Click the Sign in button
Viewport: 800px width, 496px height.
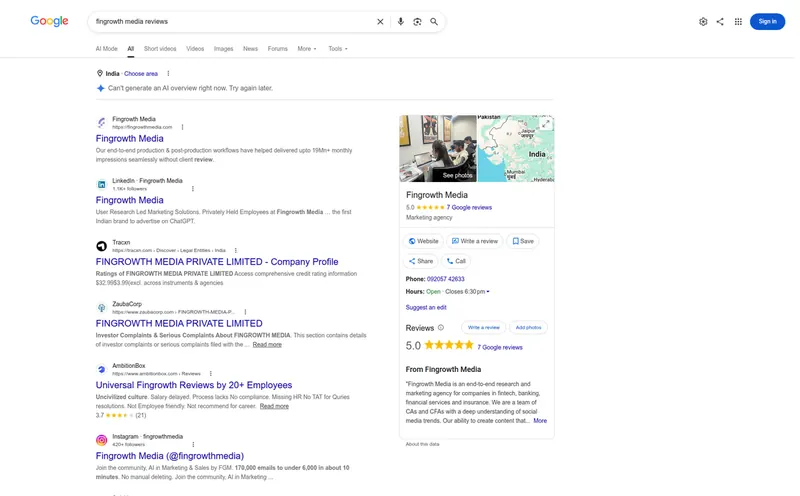tap(767, 21)
